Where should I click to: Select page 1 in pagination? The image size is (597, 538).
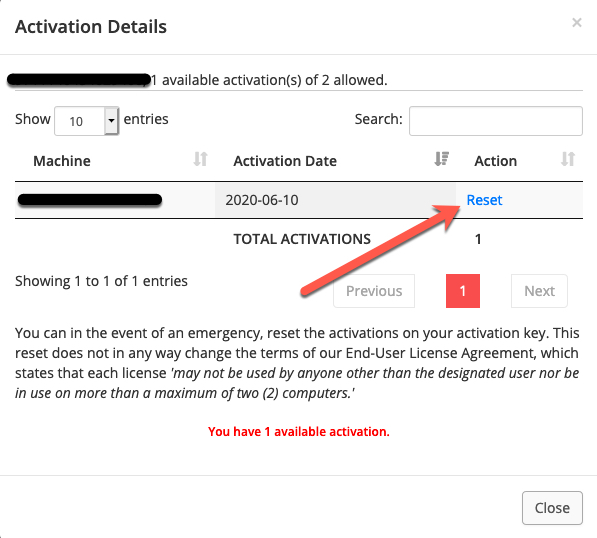click(463, 291)
